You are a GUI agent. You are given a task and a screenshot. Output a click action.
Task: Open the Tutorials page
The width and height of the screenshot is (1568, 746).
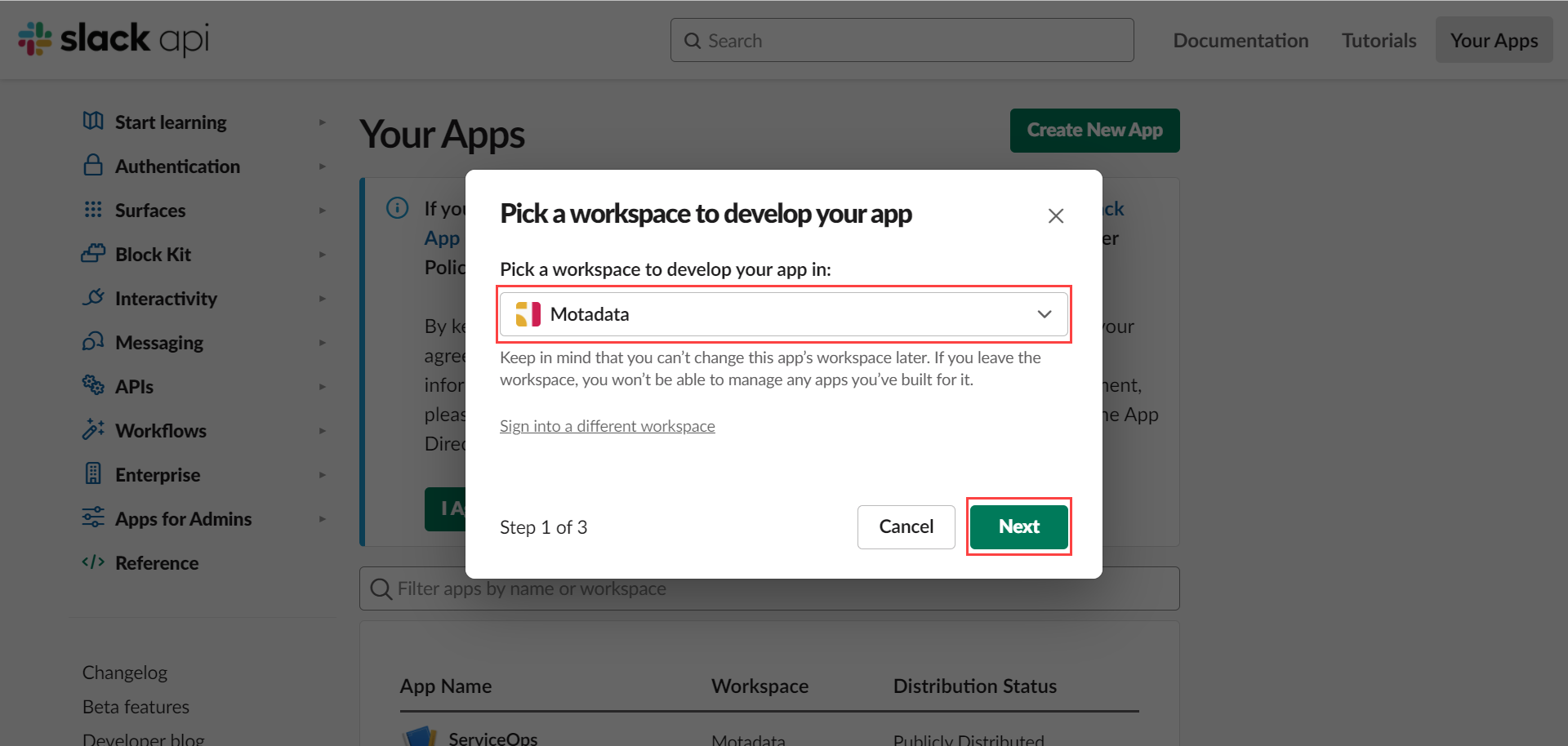(x=1378, y=39)
